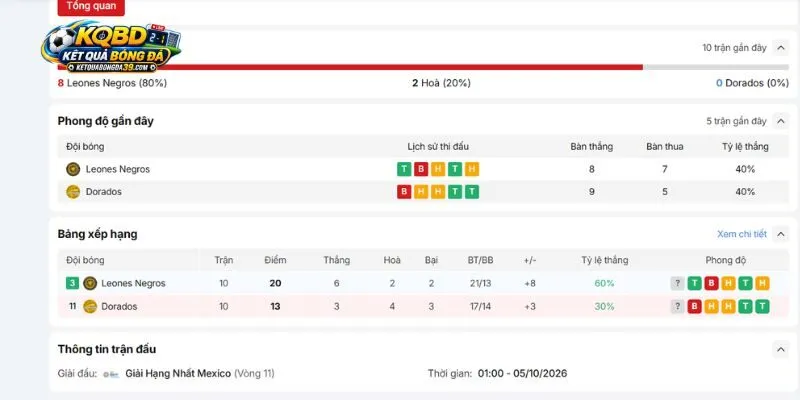Click the green rank 3 badge

click(x=72, y=283)
